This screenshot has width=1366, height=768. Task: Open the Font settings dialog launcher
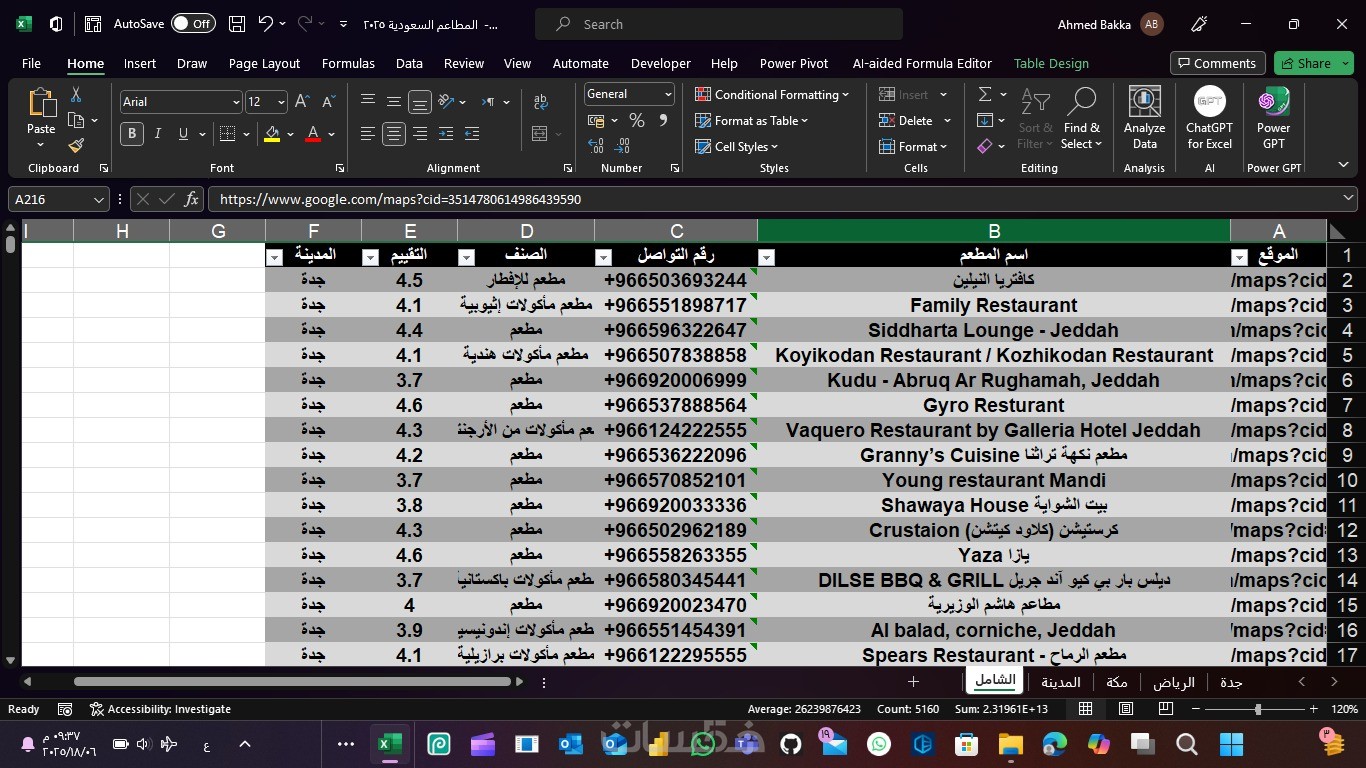point(340,168)
